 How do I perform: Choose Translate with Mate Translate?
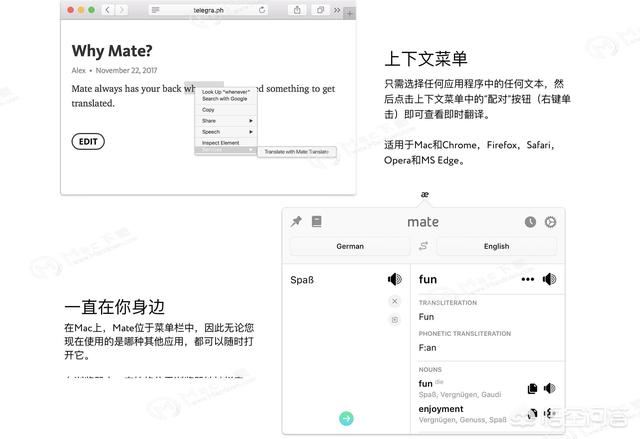pos(297,152)
